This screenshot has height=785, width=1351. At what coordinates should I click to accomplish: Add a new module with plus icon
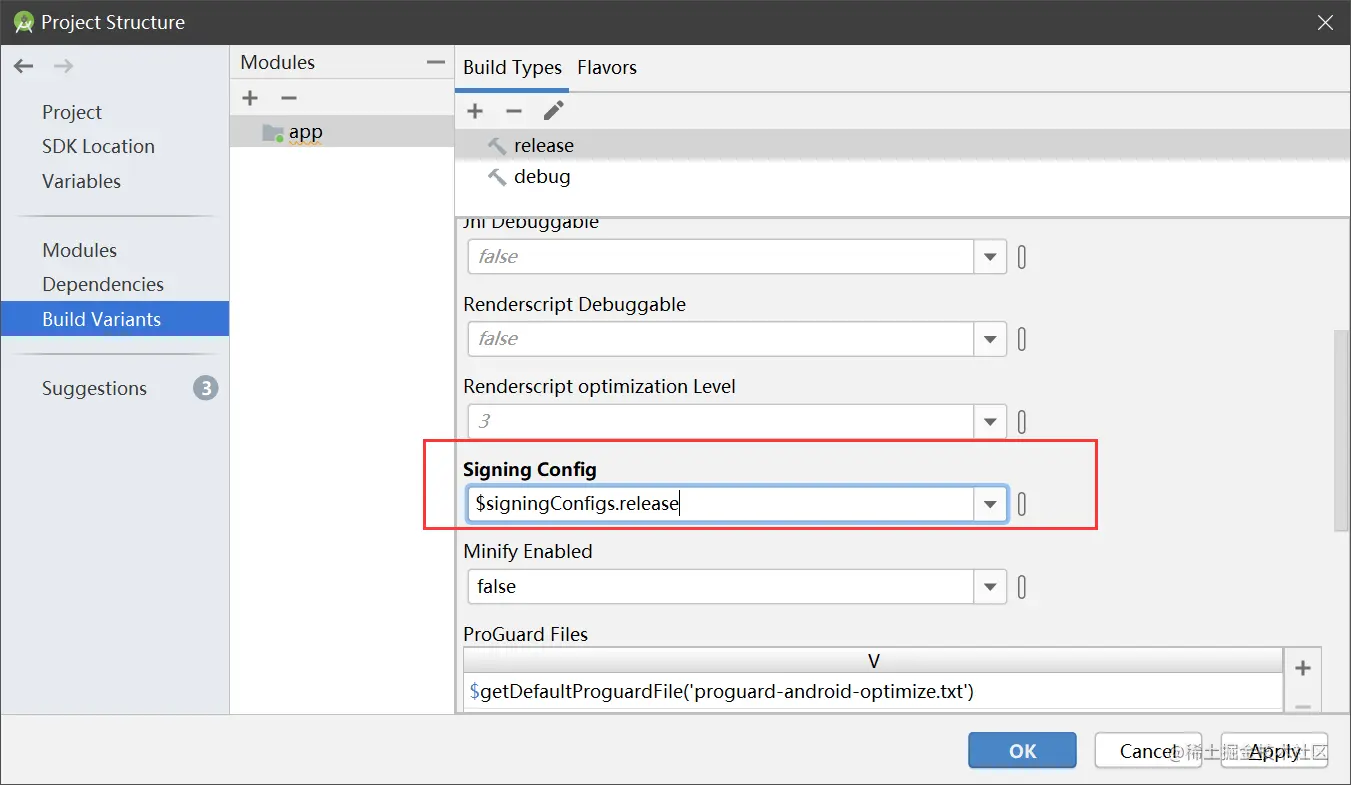(x=250, y=98)
